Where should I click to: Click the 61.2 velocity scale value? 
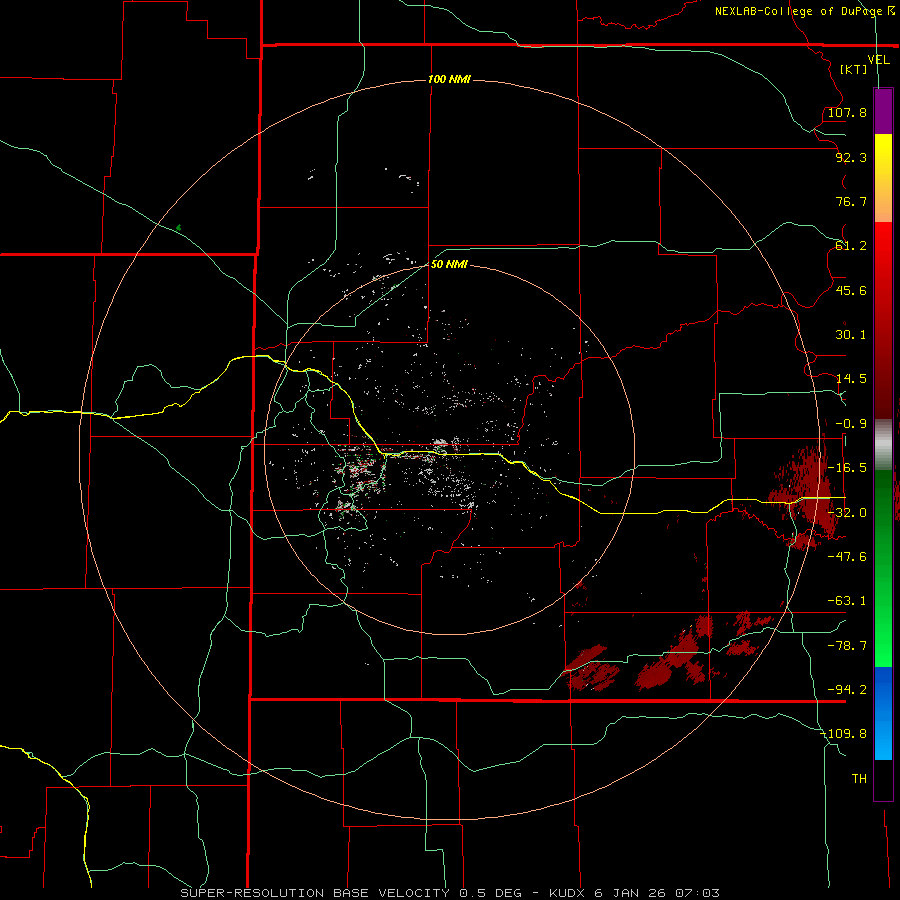tap(851, 246)
